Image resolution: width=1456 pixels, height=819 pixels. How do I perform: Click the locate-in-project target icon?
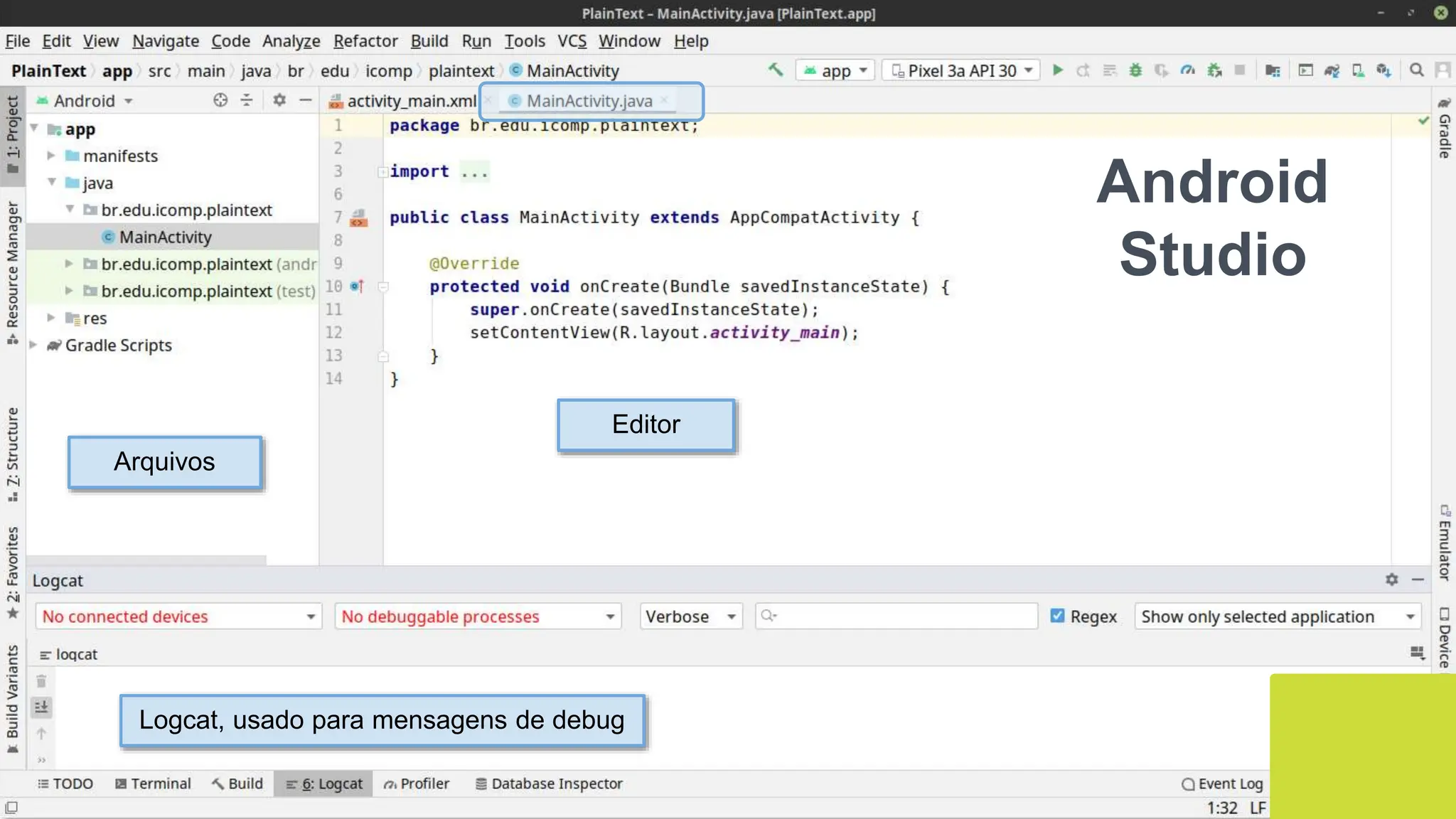220,100
